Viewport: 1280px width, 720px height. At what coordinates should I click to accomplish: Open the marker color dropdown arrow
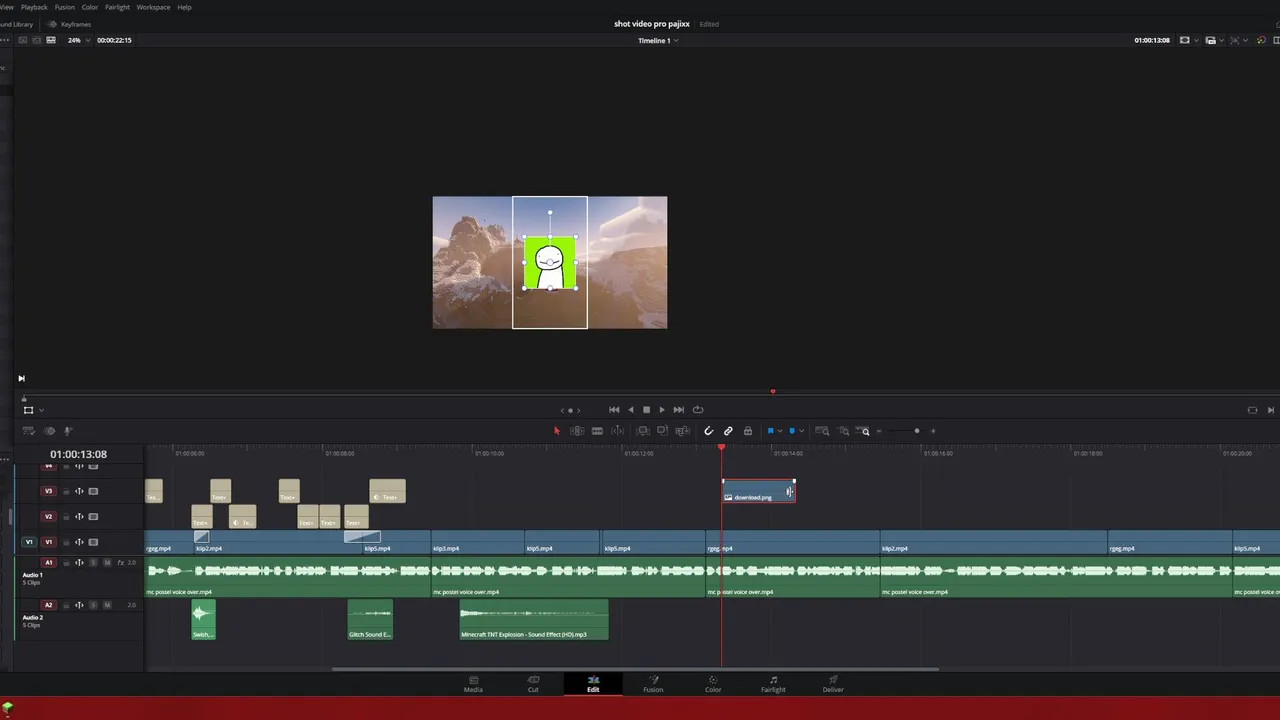801,431
